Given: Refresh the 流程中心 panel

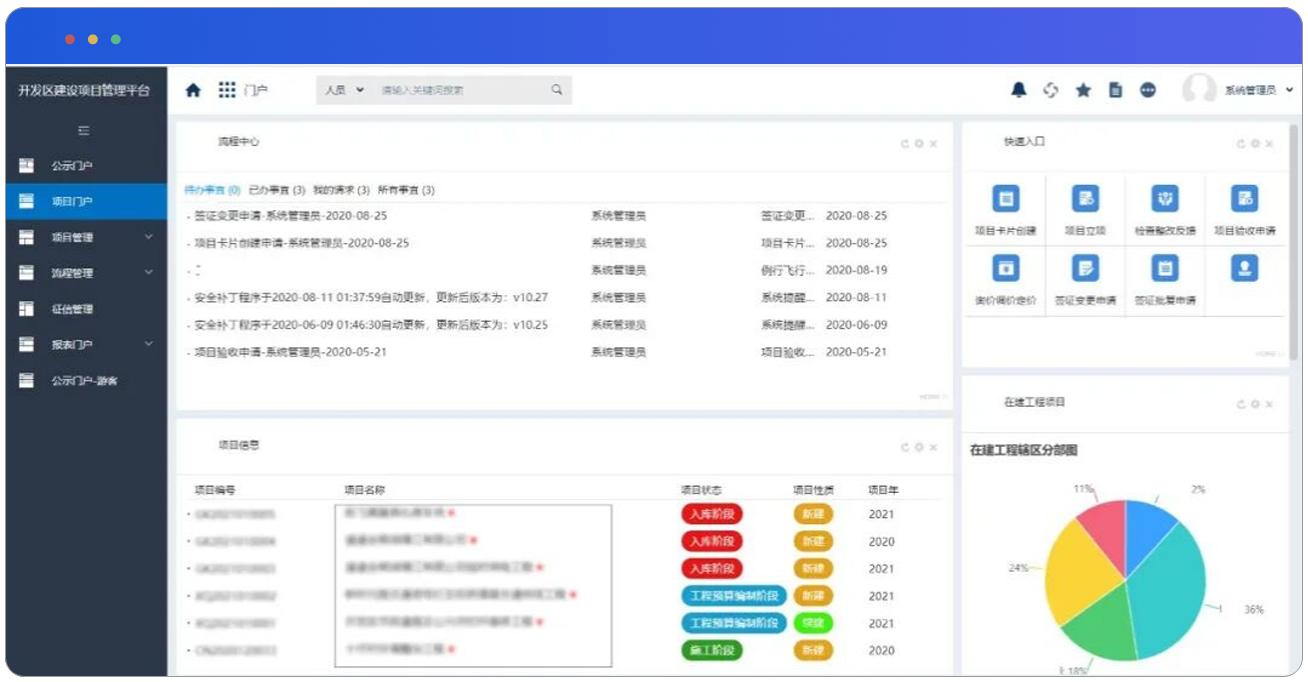Looking at the screenshot, I should 905,144.
